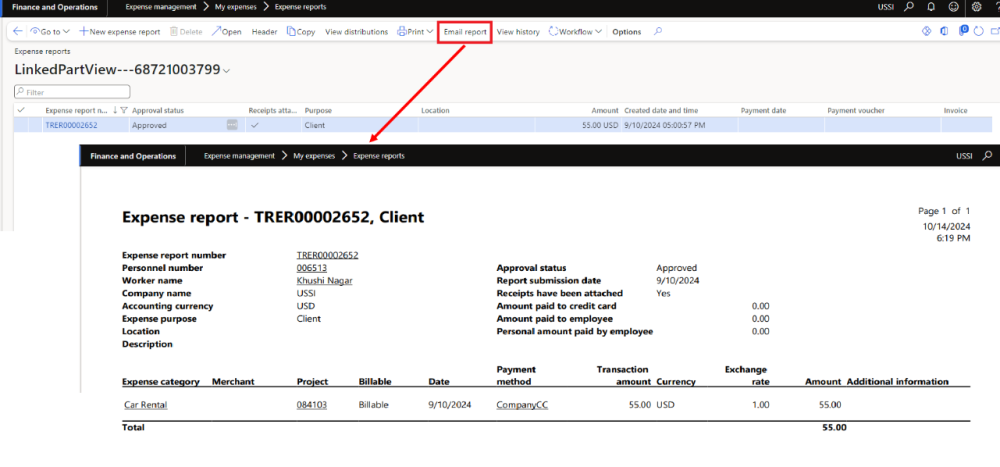
Task: Click the Approval status column header
Action: pos(158,110)
